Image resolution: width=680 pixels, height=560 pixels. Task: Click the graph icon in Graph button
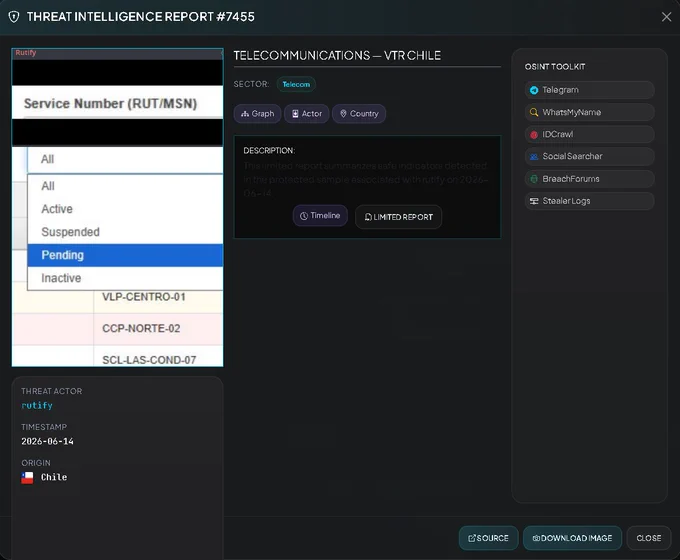click(x=245, y=114)
